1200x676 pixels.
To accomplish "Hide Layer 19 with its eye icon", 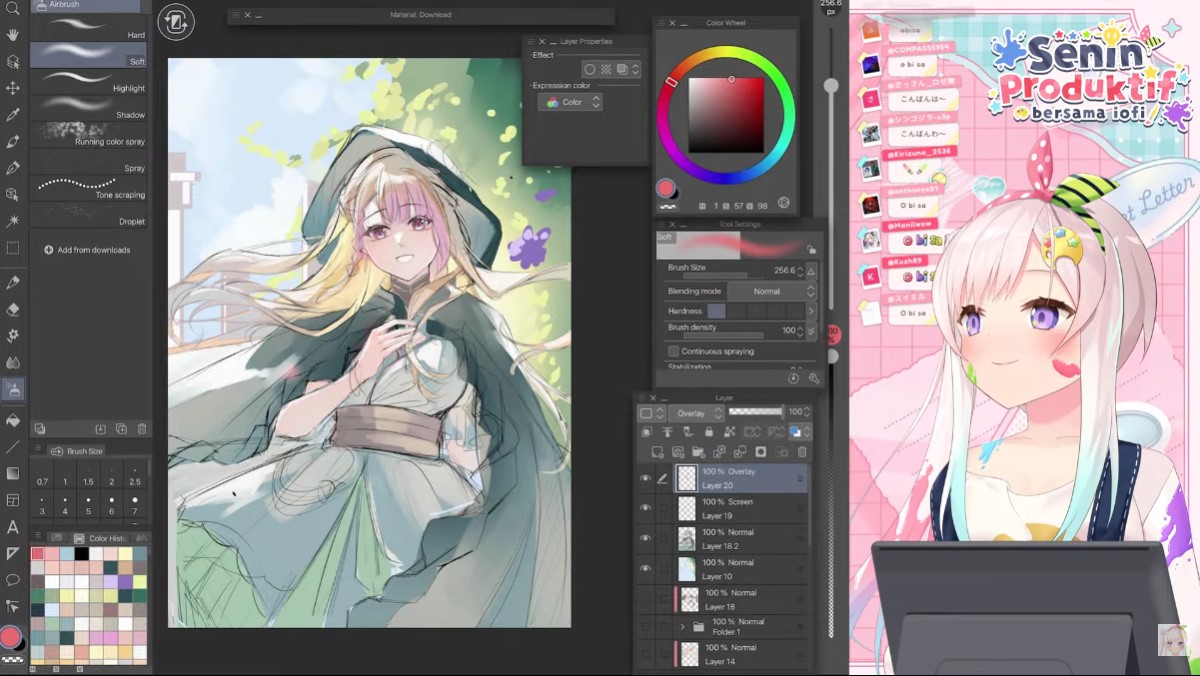I will point(645,508).
